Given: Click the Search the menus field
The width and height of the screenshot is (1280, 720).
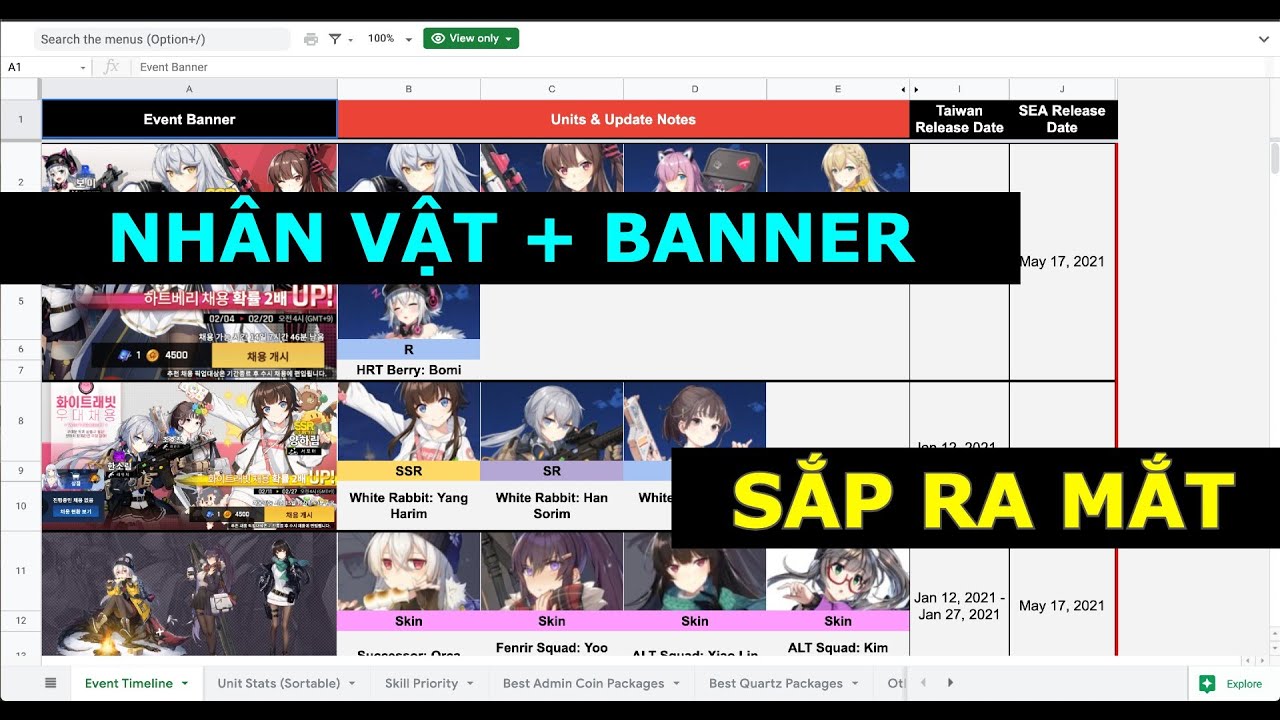Looking at the screenshot, I should click(162, 39).
